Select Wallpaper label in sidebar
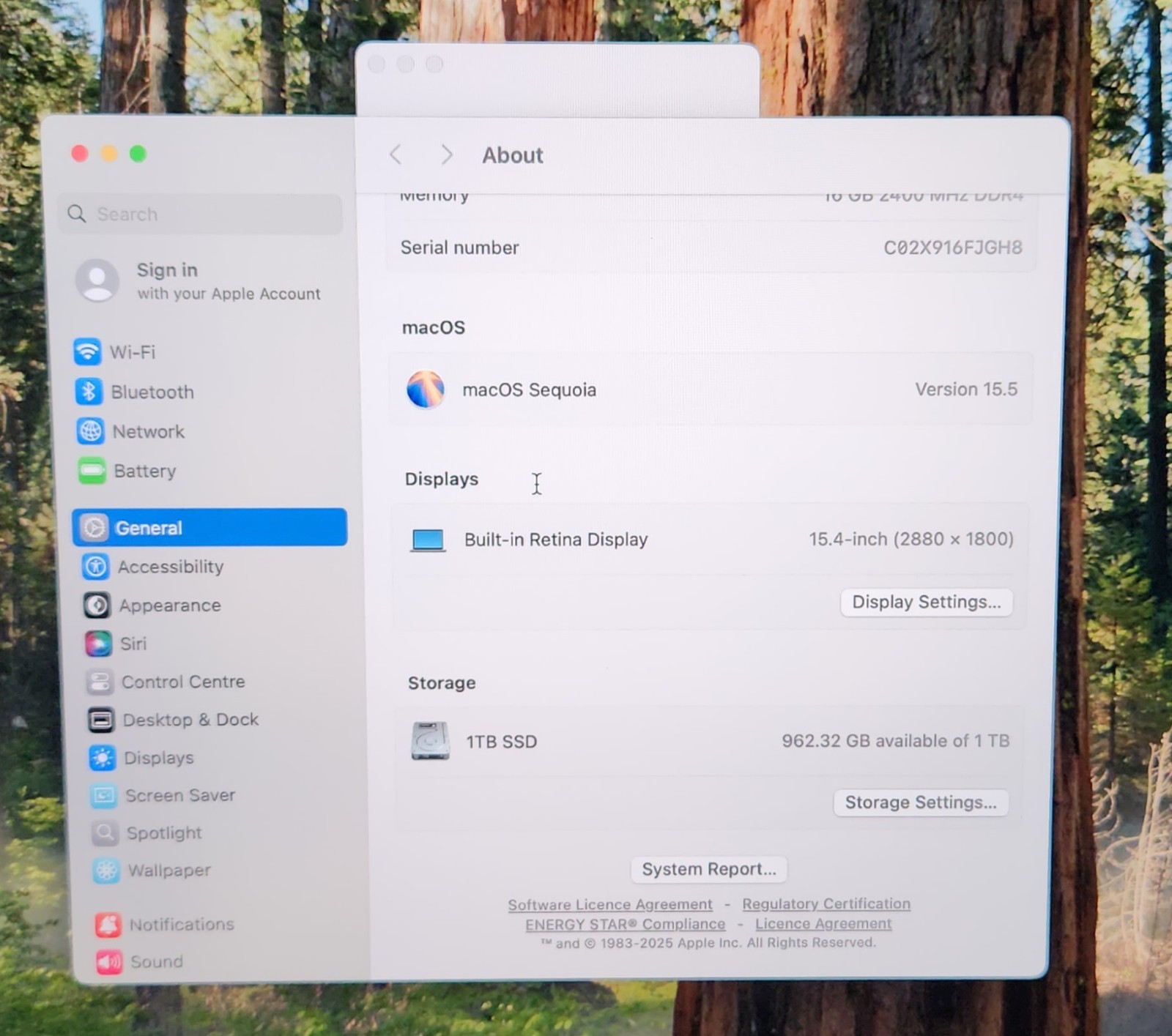Viewport: 1172px width, 1036px height. click(x=169, y=871)
